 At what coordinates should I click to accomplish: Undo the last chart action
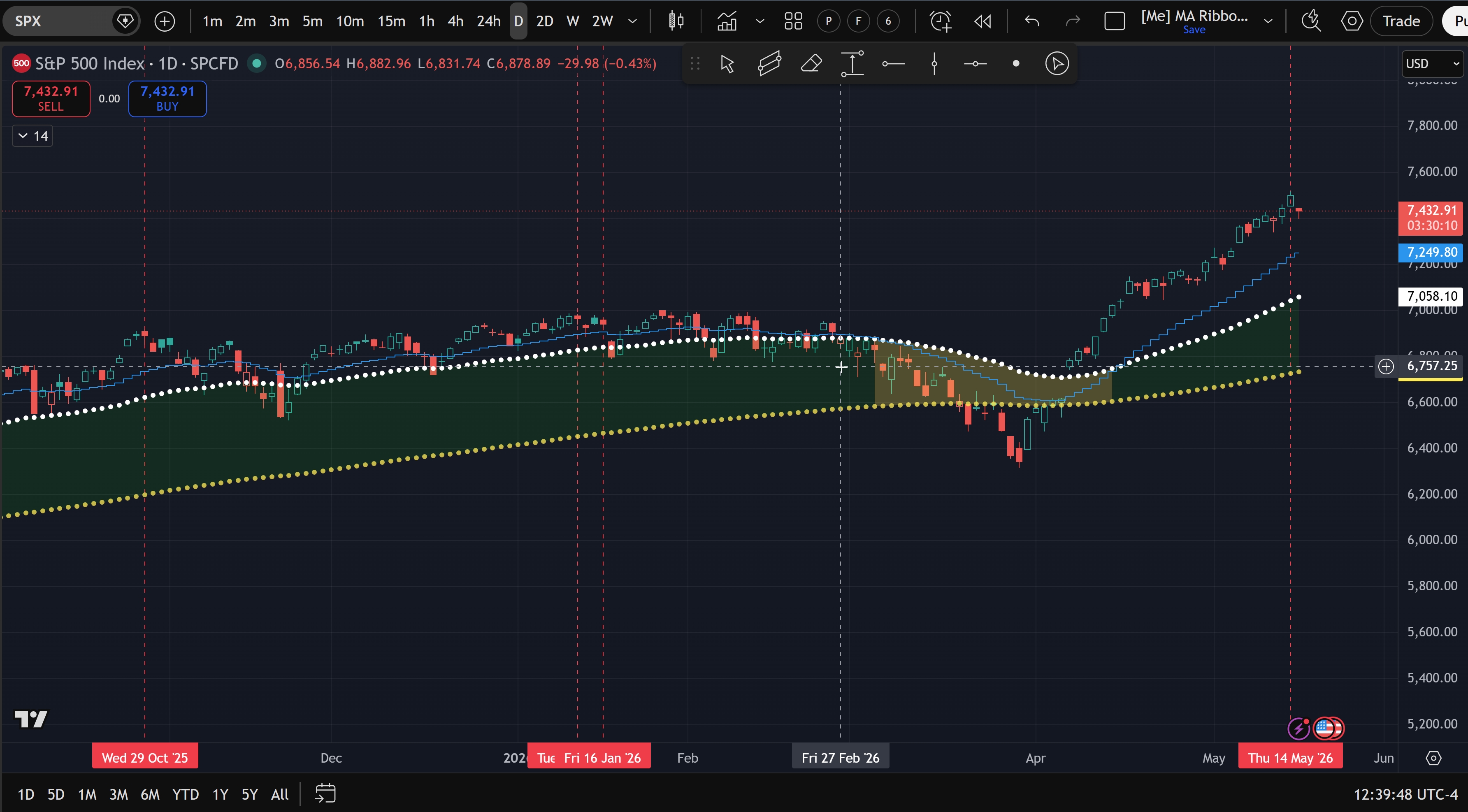1032,22
